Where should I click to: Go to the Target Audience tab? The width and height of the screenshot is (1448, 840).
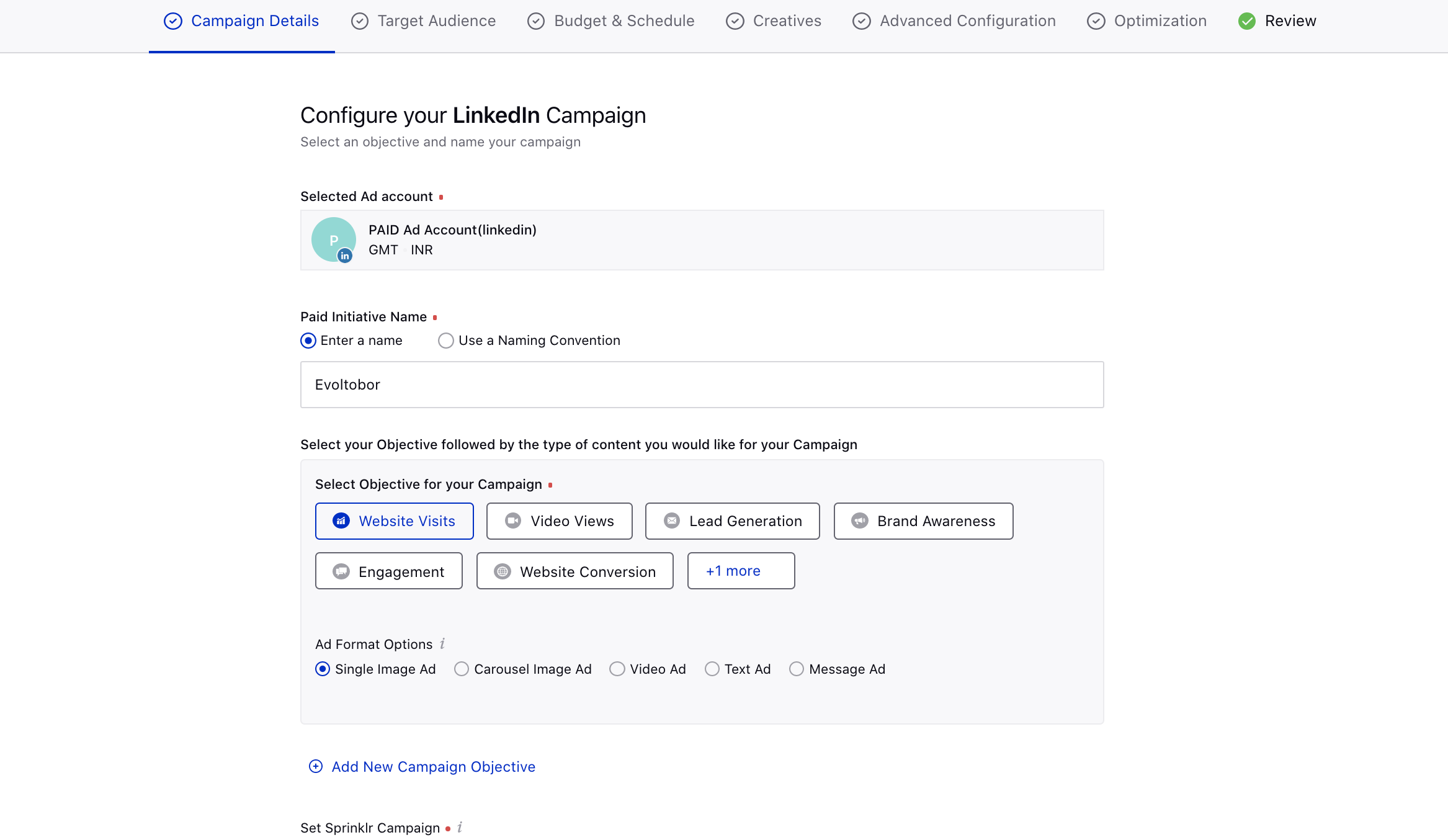[x=423, y=21]
